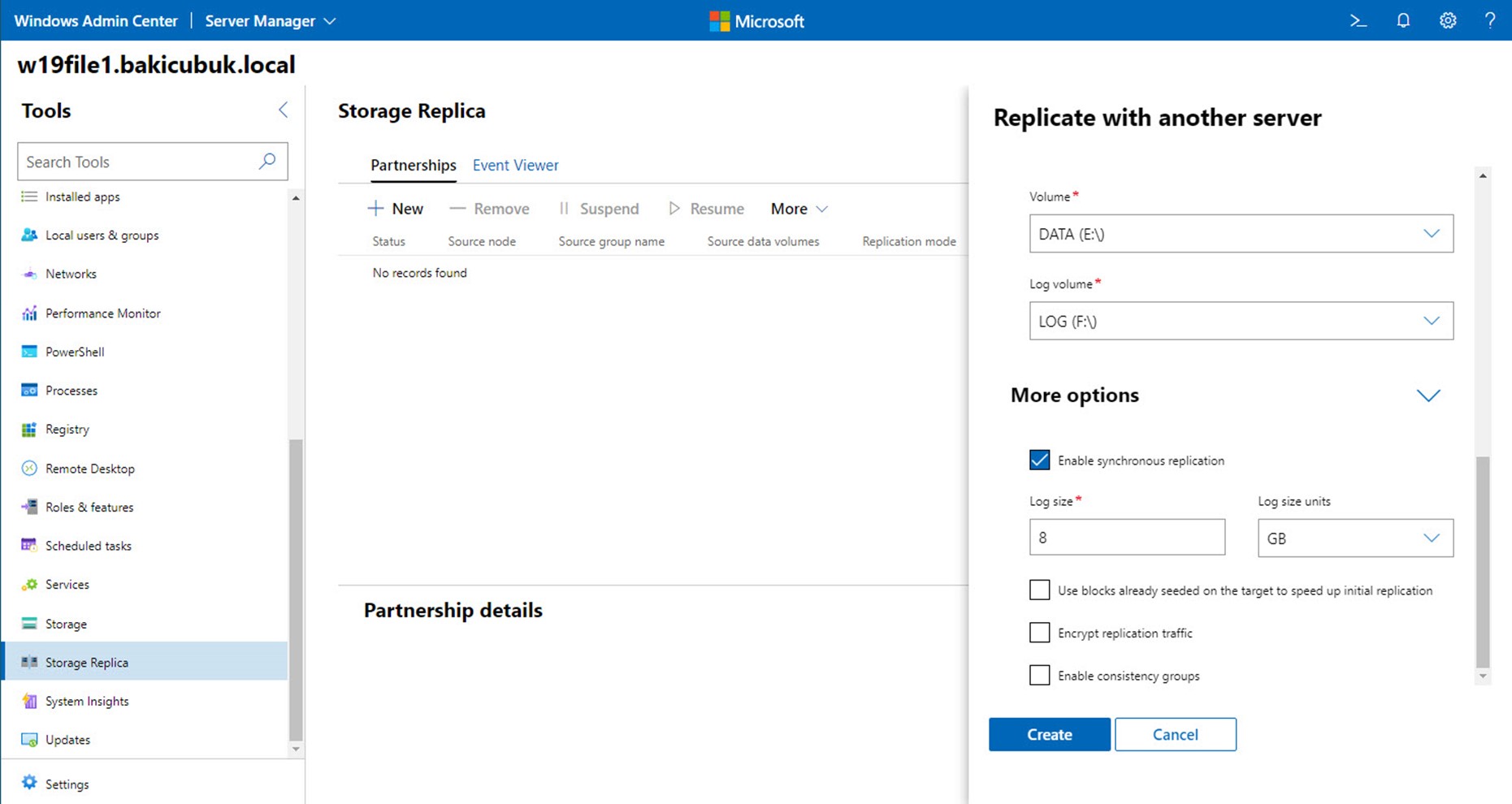
Task: Expand More dropdown in toolbar
Action: [799, 209]
